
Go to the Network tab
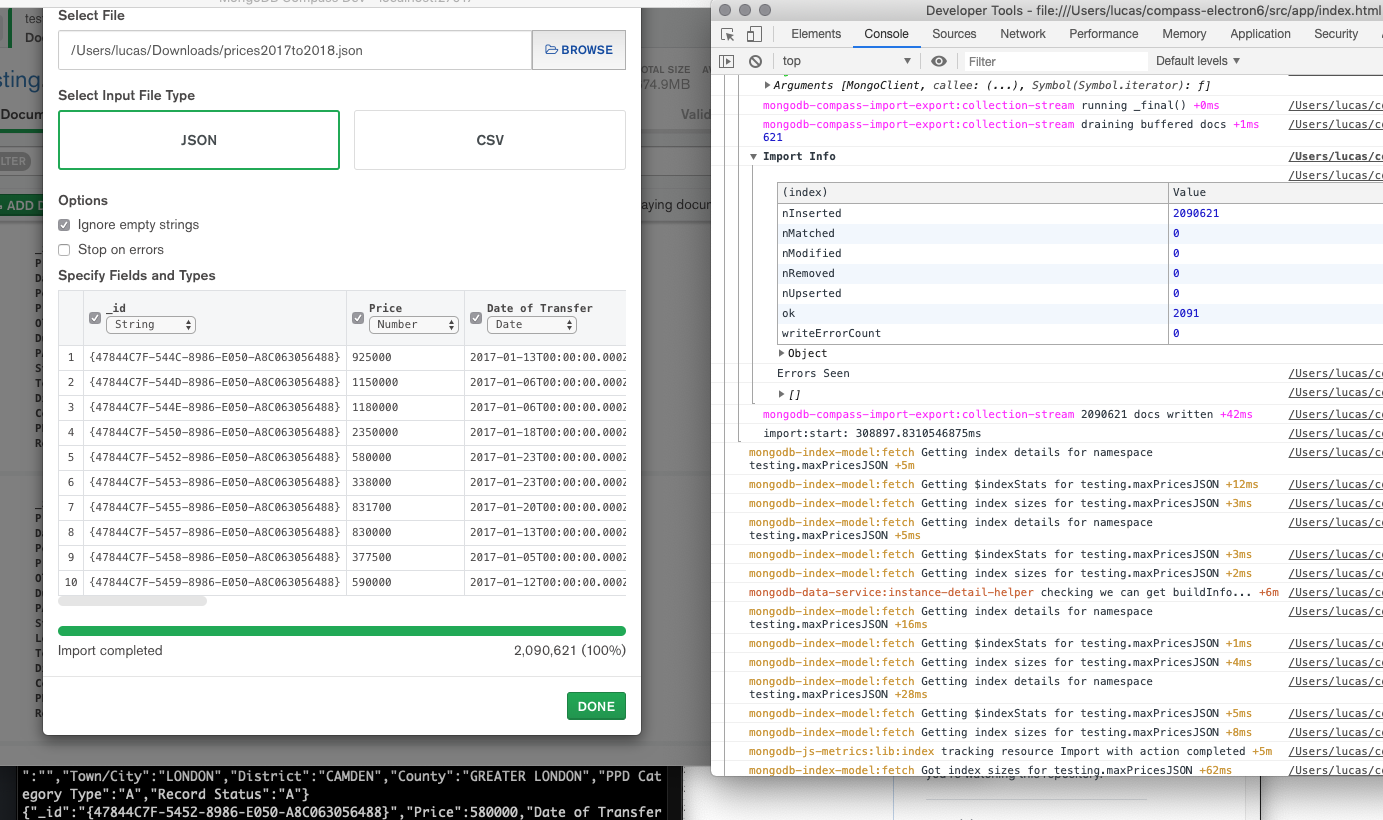click(1023, 34)
